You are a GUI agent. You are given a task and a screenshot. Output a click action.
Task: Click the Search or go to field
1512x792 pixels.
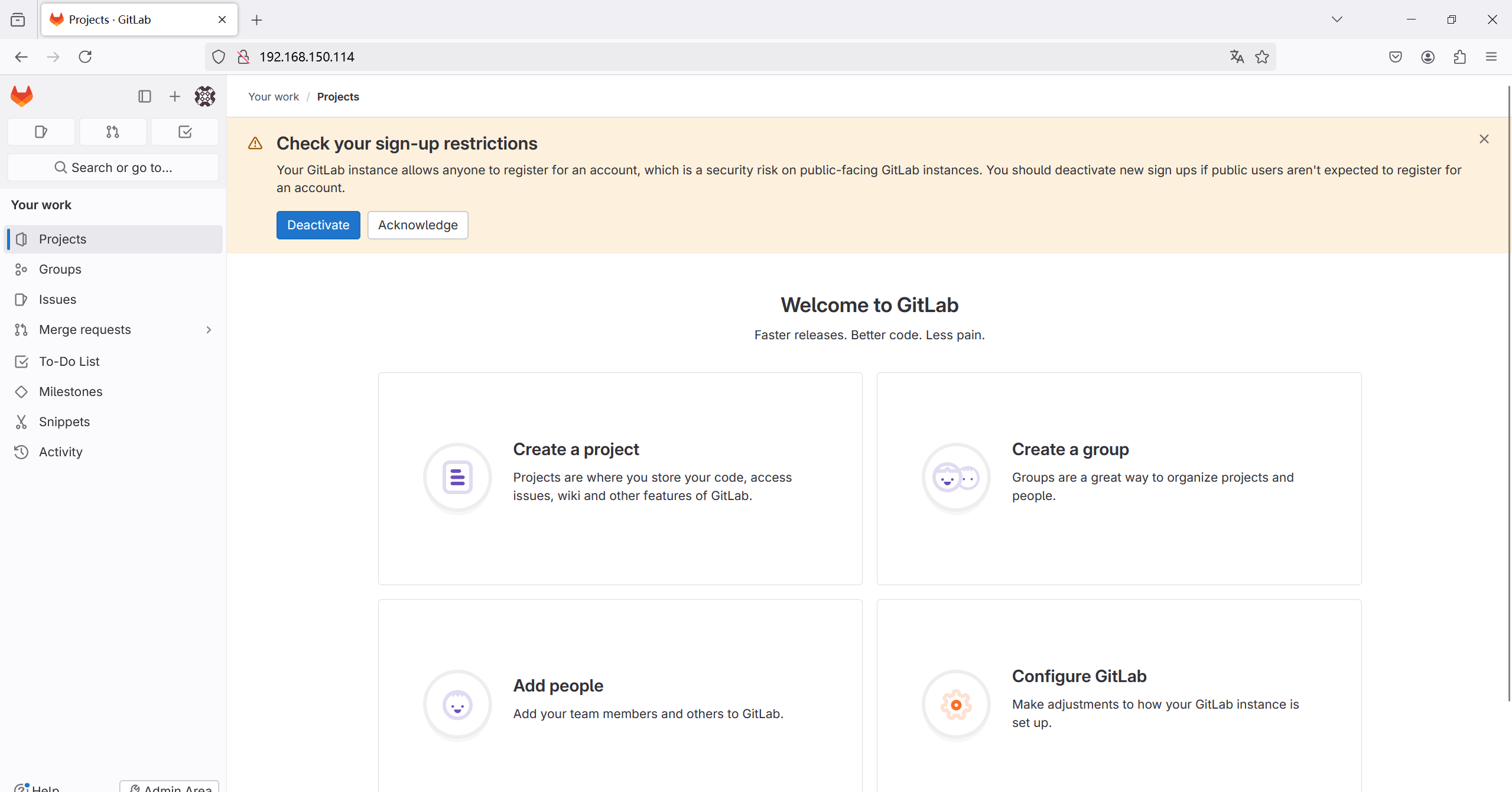(x=113, y=167)
